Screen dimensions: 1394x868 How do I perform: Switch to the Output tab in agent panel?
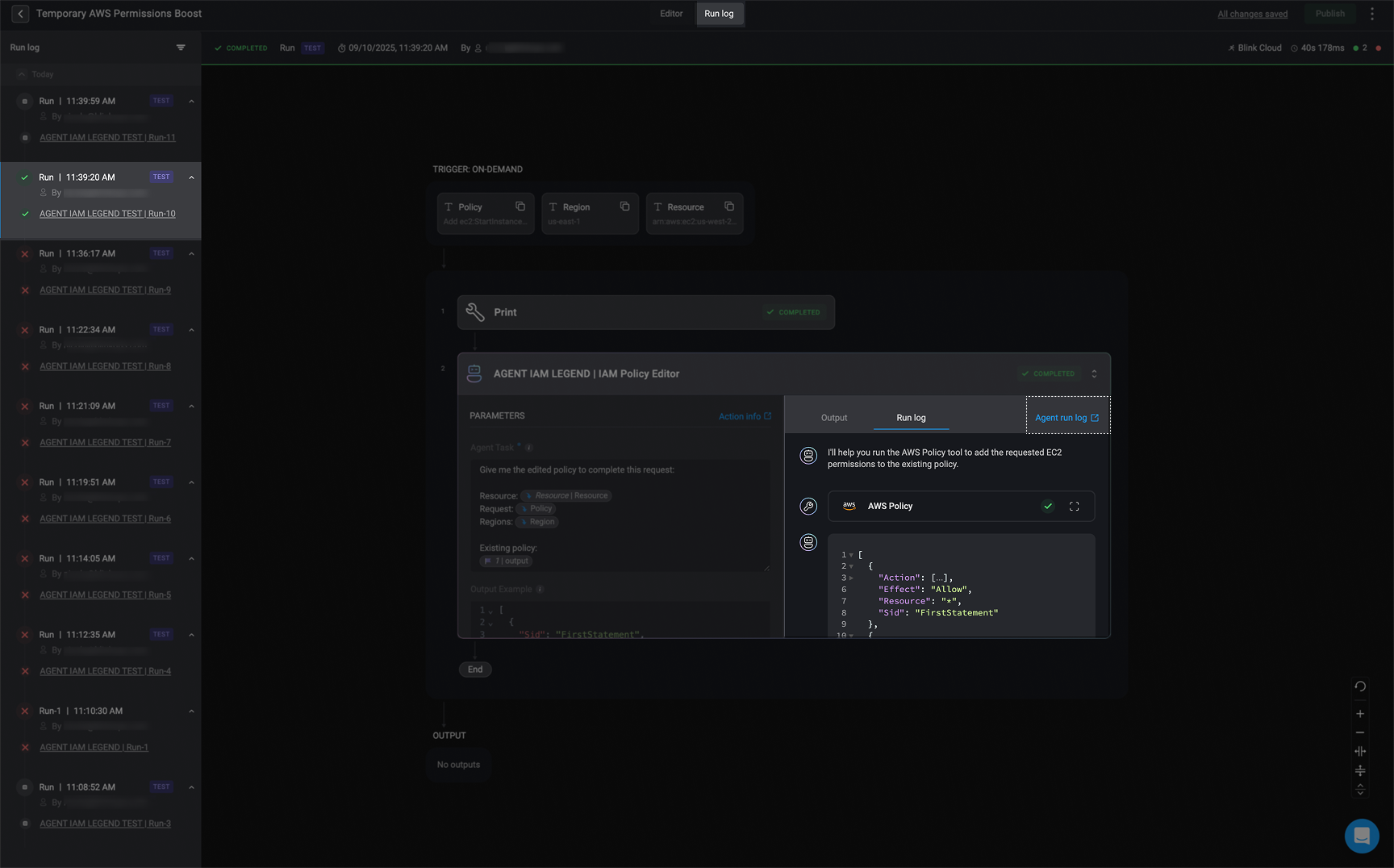[834, 418]
